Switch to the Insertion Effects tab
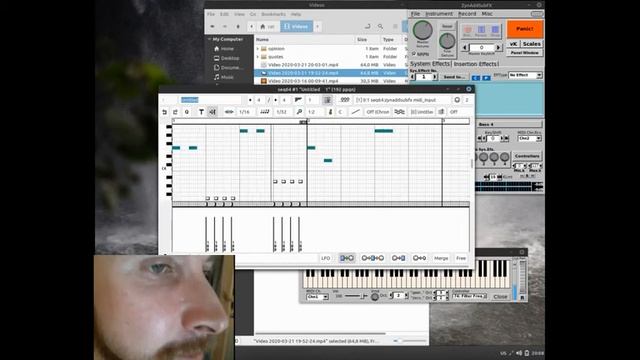 pyautogui.click(x=476, y=64)
